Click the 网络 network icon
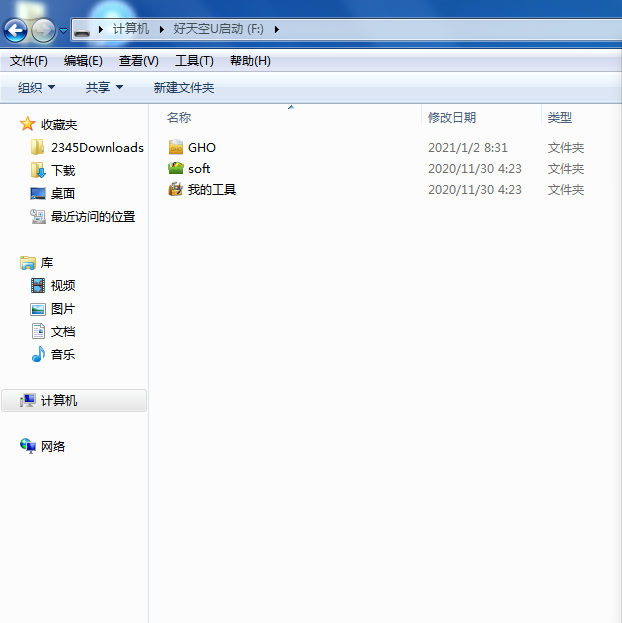622x623 pixels. [27, 446]
